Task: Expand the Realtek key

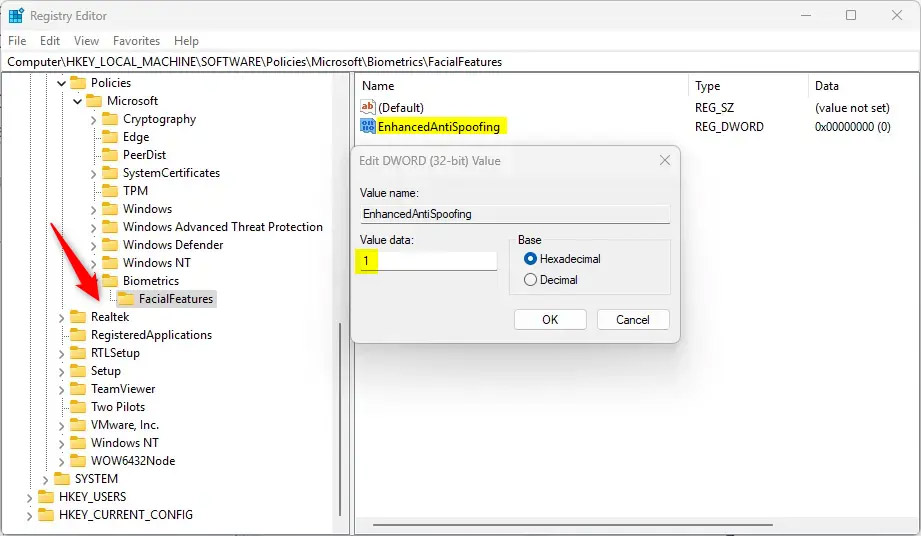Action: (61, 318)
